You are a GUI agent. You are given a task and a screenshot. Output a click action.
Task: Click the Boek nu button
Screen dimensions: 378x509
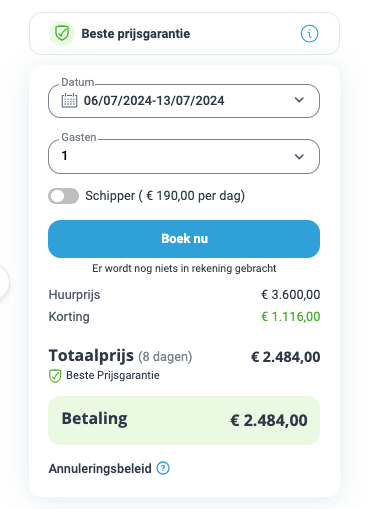tap(184, 239)
